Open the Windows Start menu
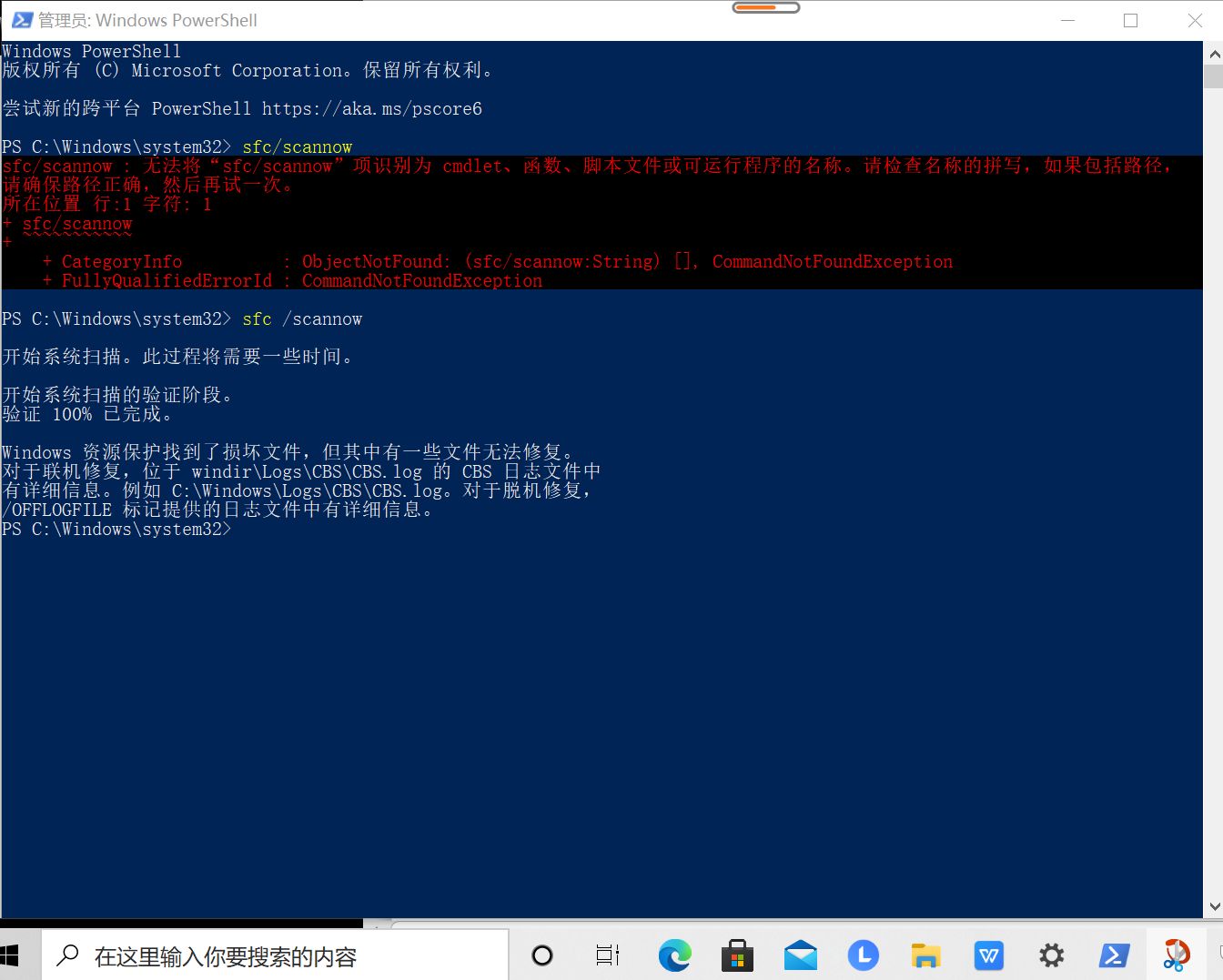The width and height of the screenshot is (1223, 980). [9, 955]
